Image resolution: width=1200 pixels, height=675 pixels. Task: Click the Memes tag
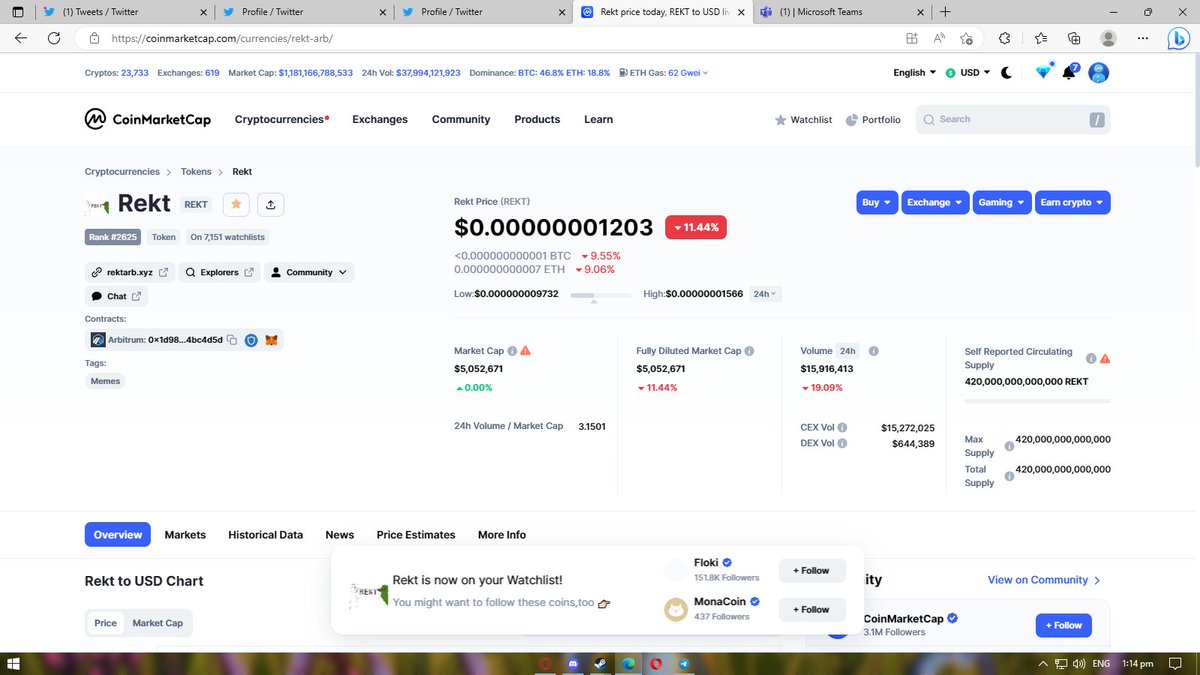[105, 381]
